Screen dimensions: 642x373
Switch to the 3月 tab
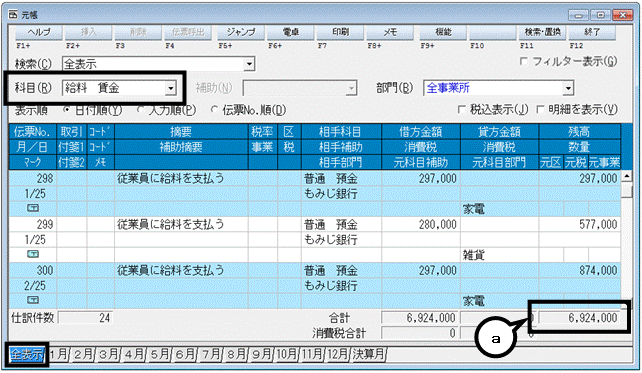(x=109, y=355)
